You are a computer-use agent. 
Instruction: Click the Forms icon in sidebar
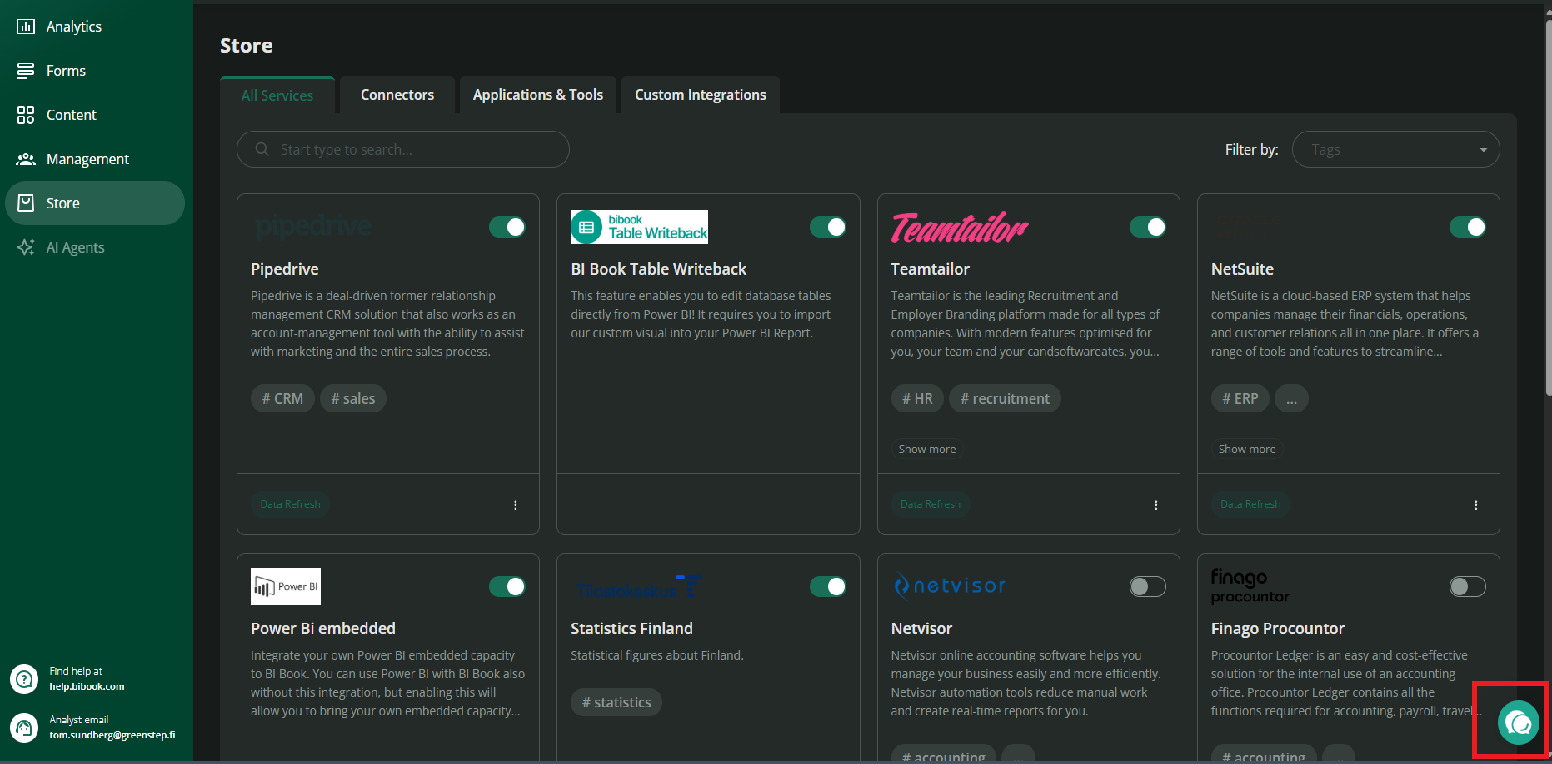pyautogui.click(x=26, y=71)
